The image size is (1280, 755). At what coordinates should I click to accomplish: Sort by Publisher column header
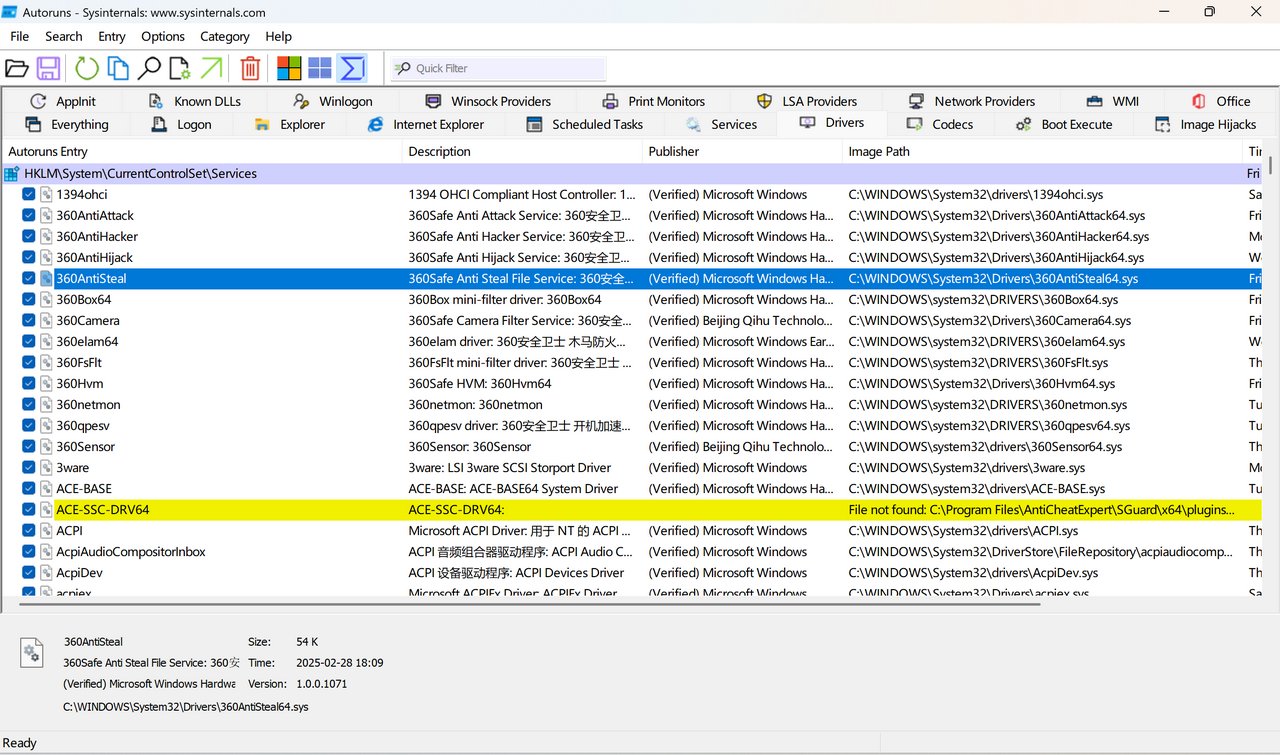click(742, 152)
